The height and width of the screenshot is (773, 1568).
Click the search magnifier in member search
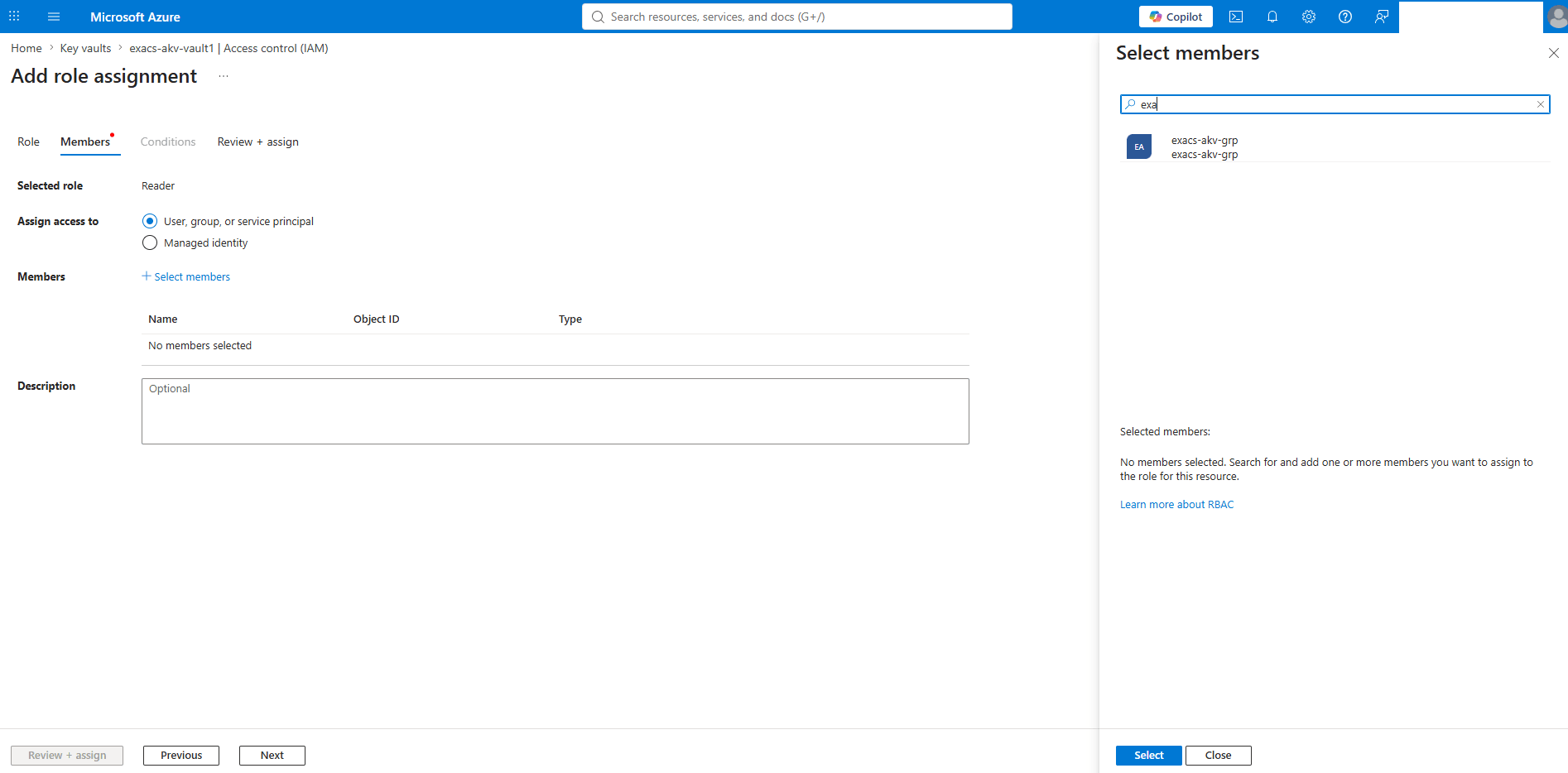[1130, 104]
